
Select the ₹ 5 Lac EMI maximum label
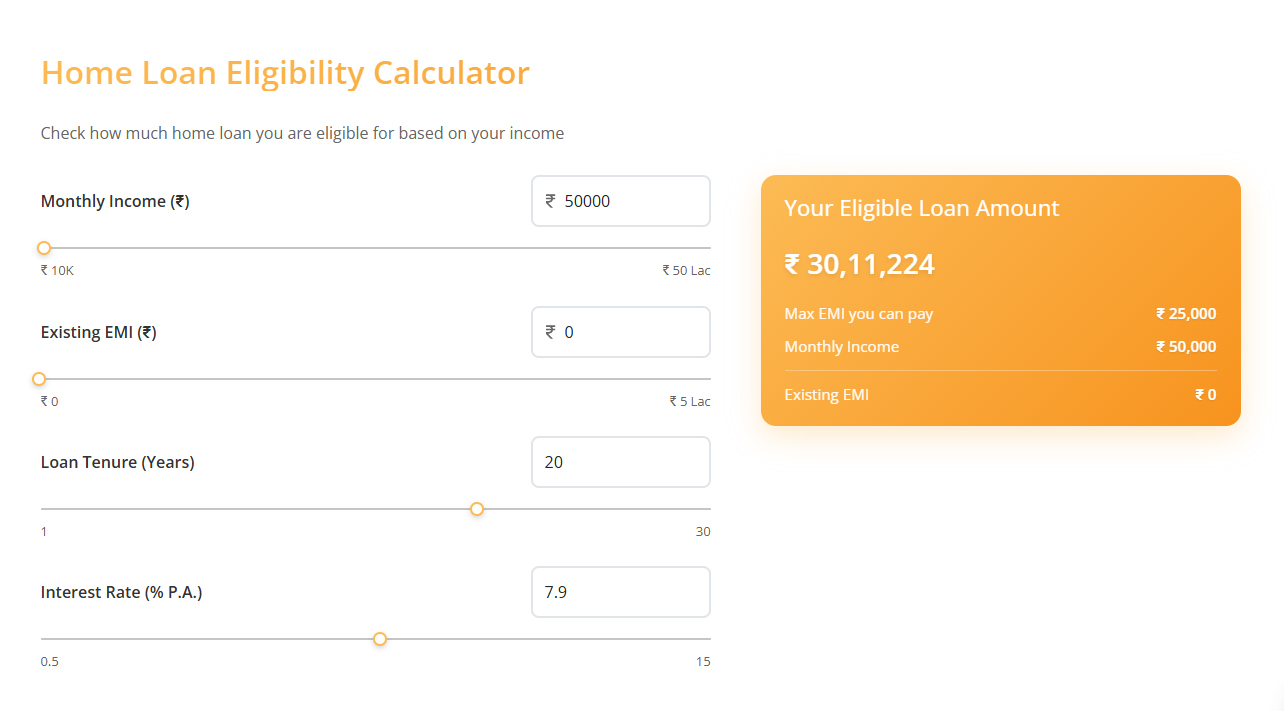click(x=689, y=401)
